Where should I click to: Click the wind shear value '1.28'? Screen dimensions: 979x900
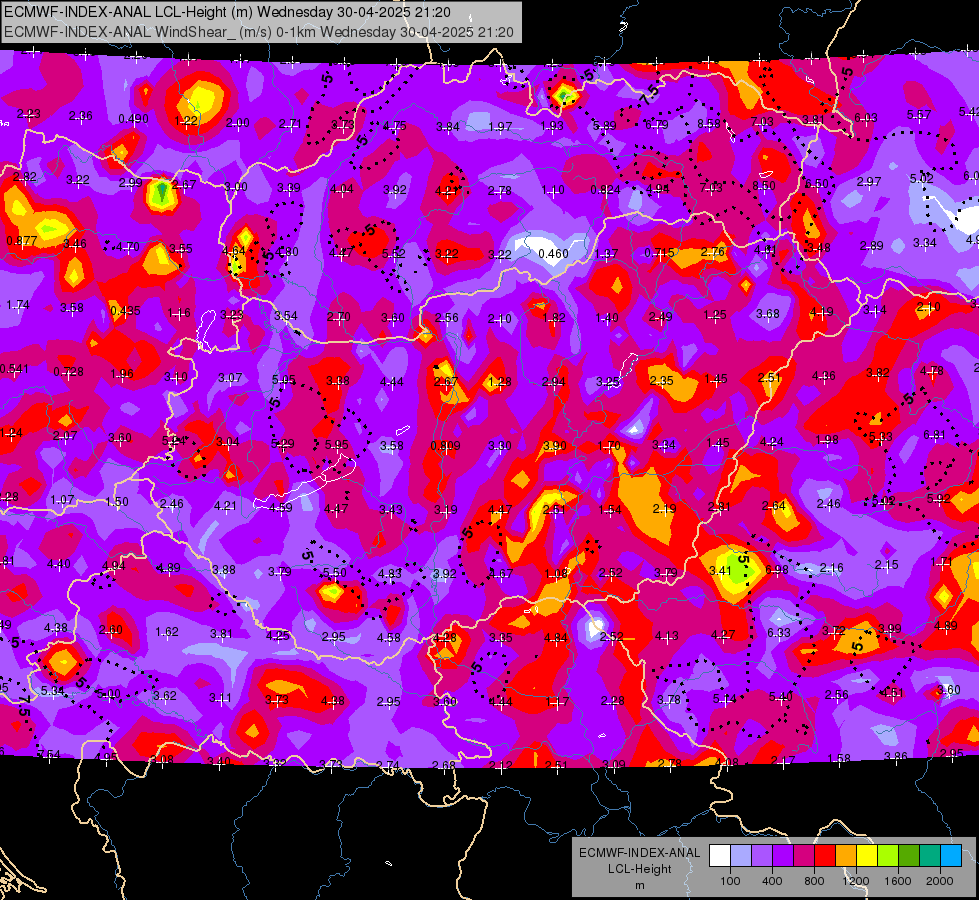tap(499, 381)
